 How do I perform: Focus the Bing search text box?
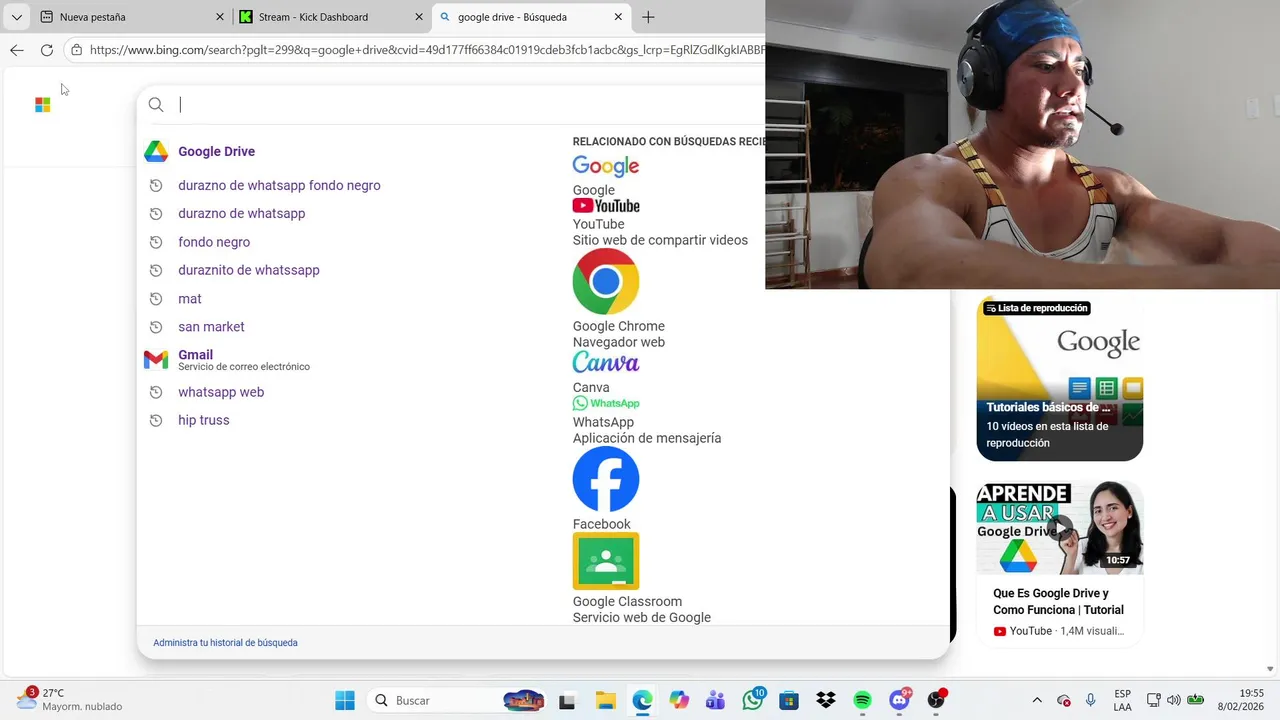point(470,105)
